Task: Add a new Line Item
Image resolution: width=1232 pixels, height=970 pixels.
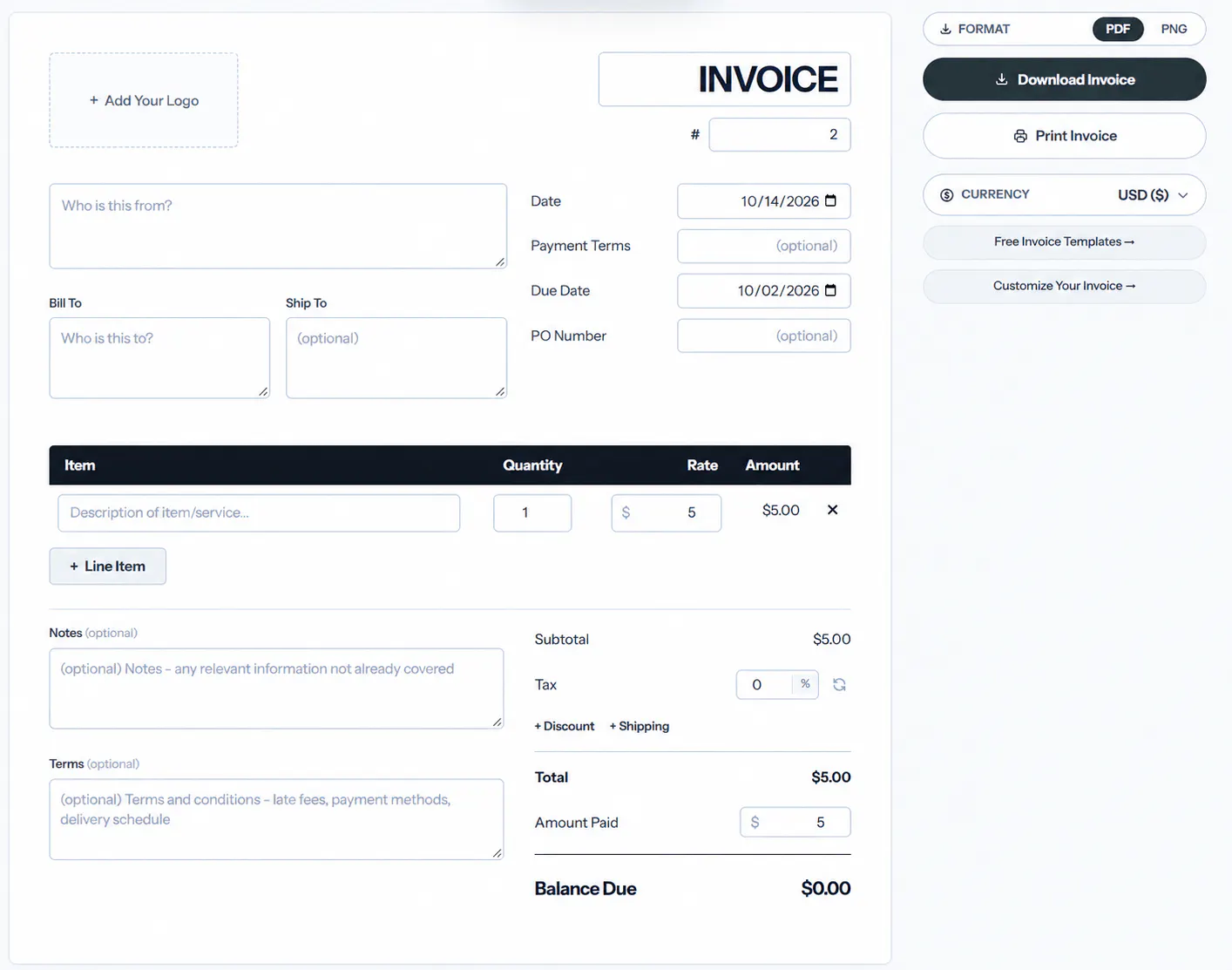Action: tap(107, 566)
